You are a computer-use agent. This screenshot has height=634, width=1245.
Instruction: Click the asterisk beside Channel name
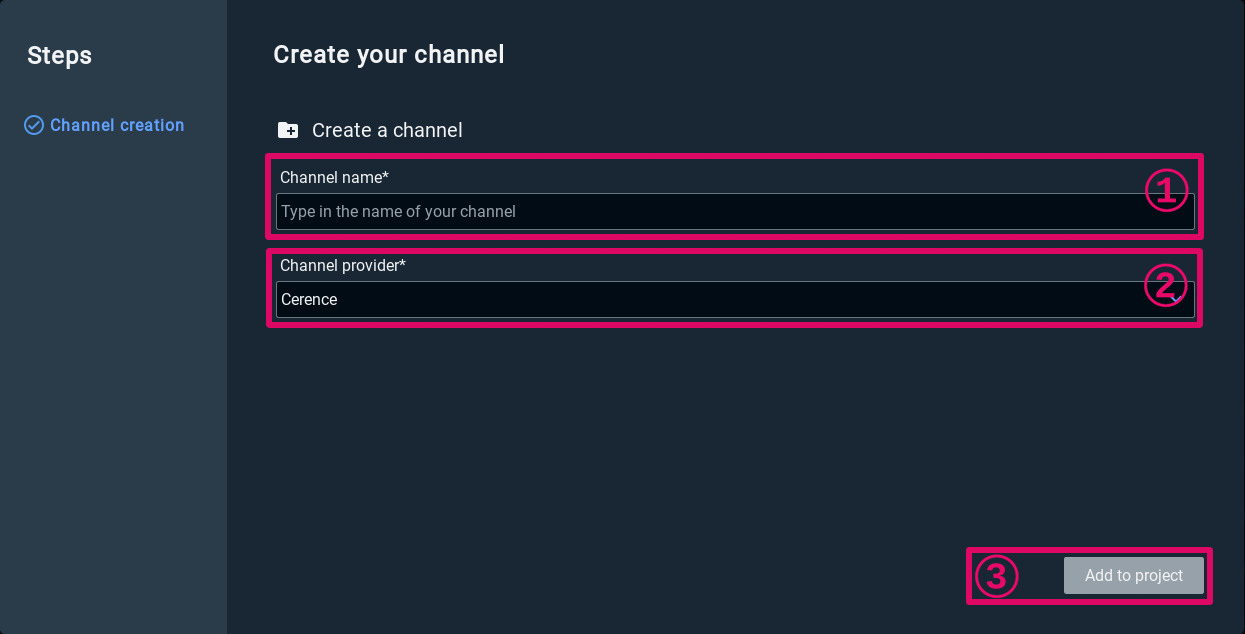[386, 176]
